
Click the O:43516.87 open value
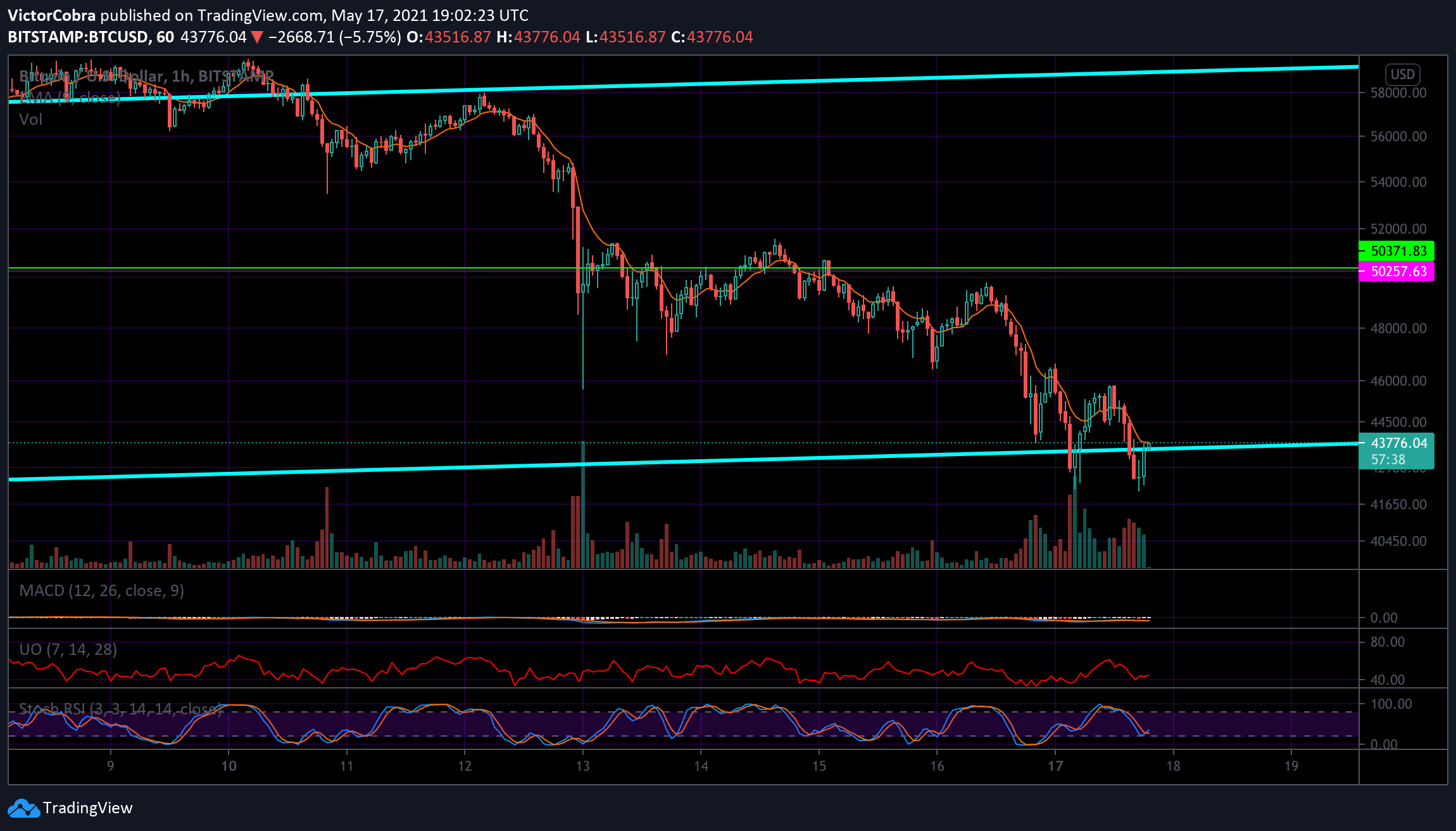(x=449, y=37)
